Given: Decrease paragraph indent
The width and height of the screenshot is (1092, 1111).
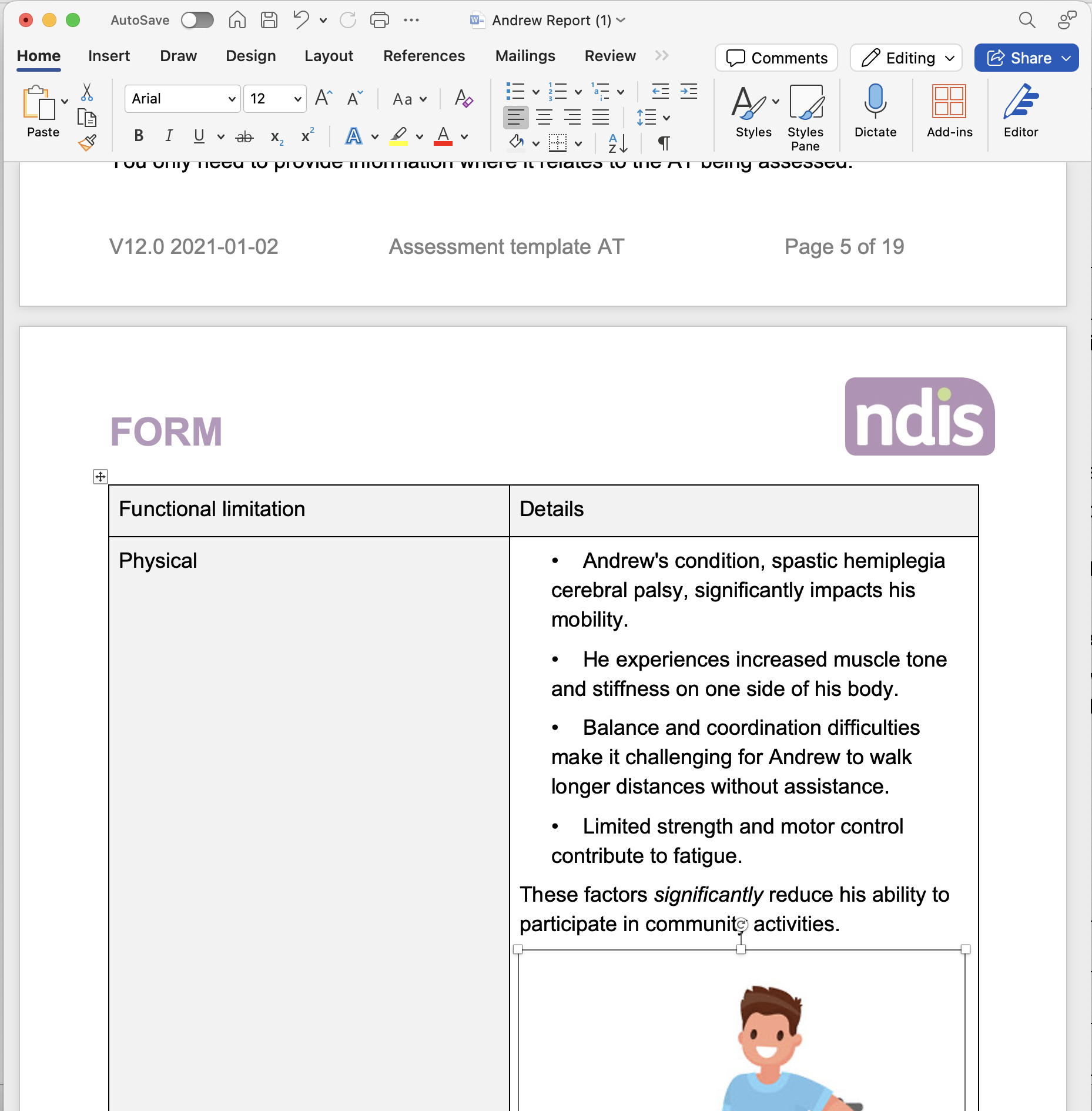Looking at the screenshot, I should click(x=661, y=92).
